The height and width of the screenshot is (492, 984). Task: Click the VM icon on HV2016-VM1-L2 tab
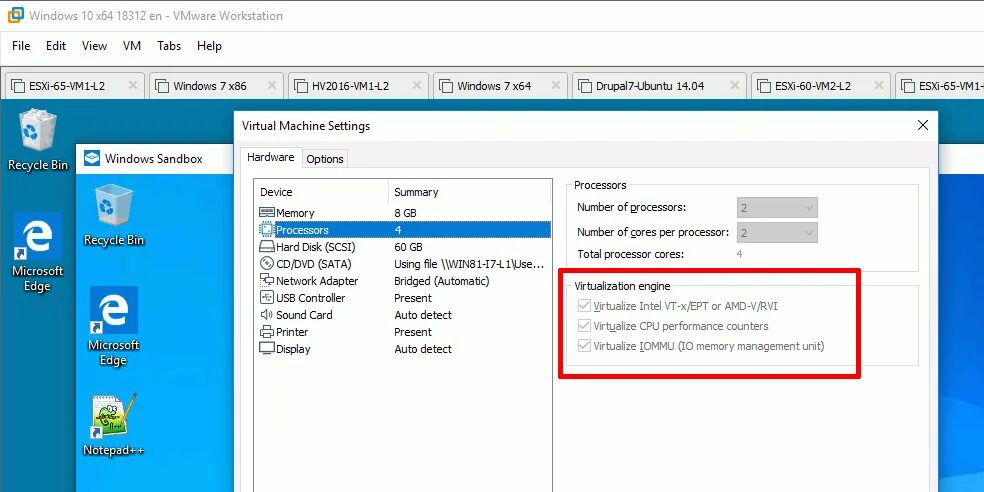301,86
